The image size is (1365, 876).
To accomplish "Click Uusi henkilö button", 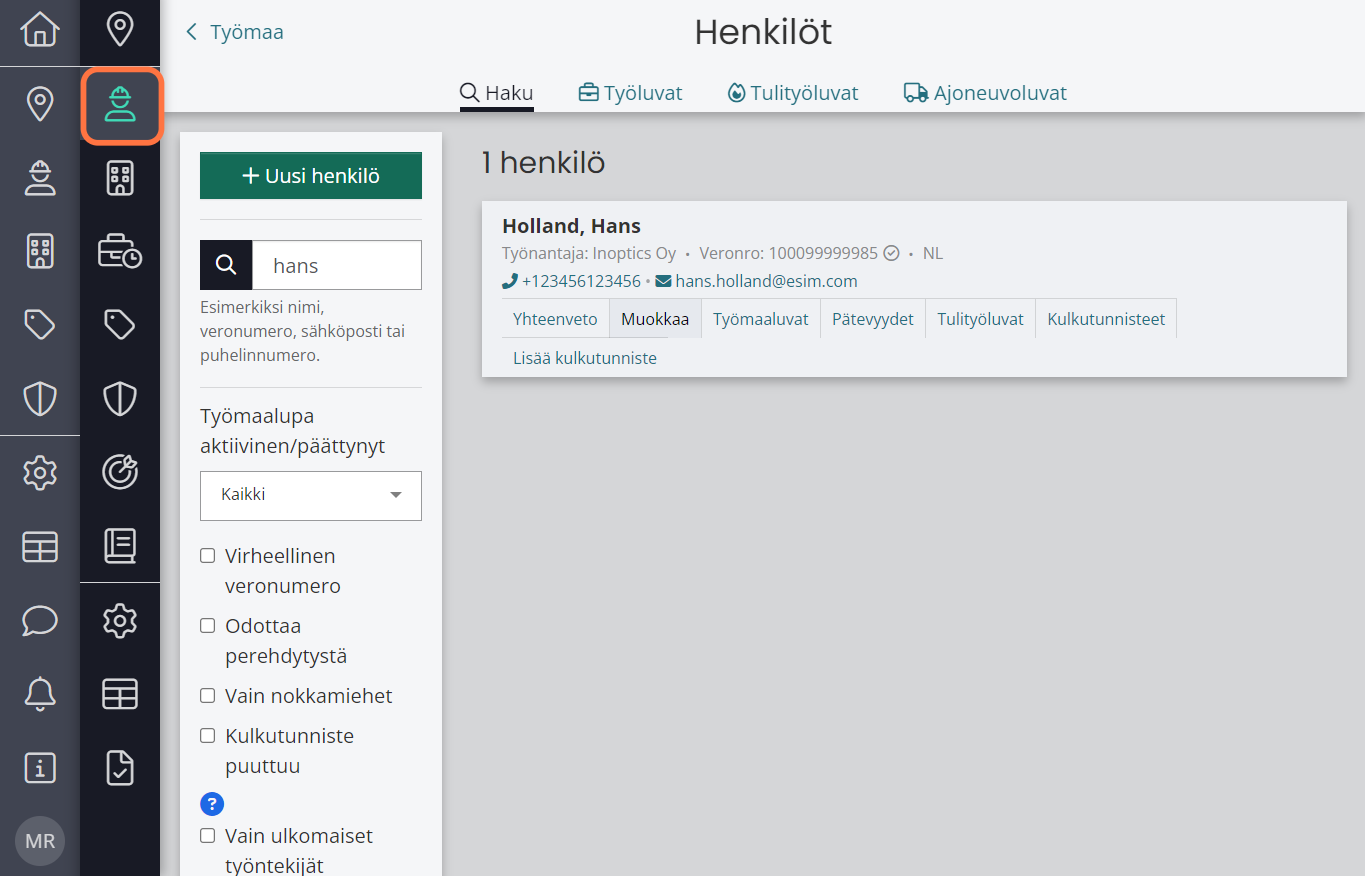I will tap(311, 176).
